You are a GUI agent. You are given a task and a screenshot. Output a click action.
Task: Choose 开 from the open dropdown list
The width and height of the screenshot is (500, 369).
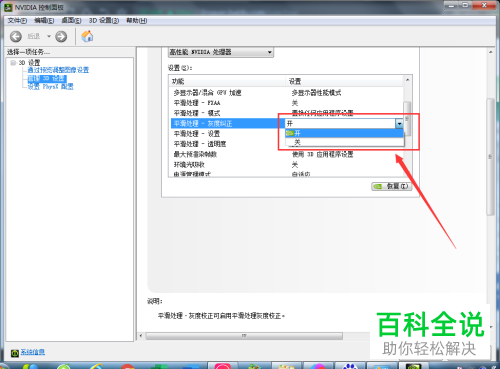tap(344, 133)
